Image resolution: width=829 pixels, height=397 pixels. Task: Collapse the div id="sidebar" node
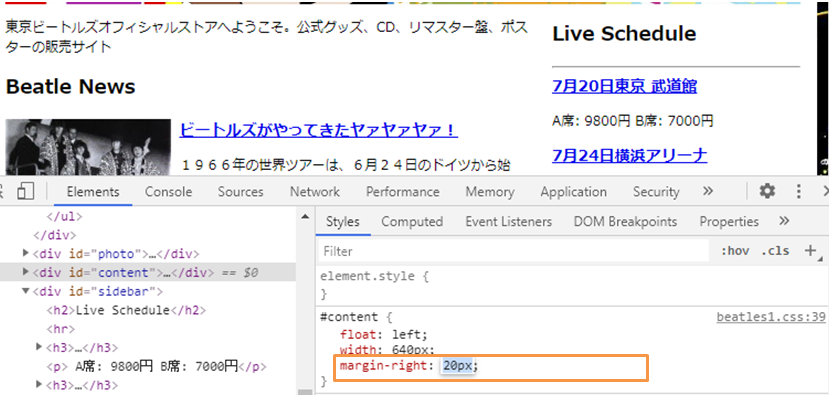pos(26,291)
